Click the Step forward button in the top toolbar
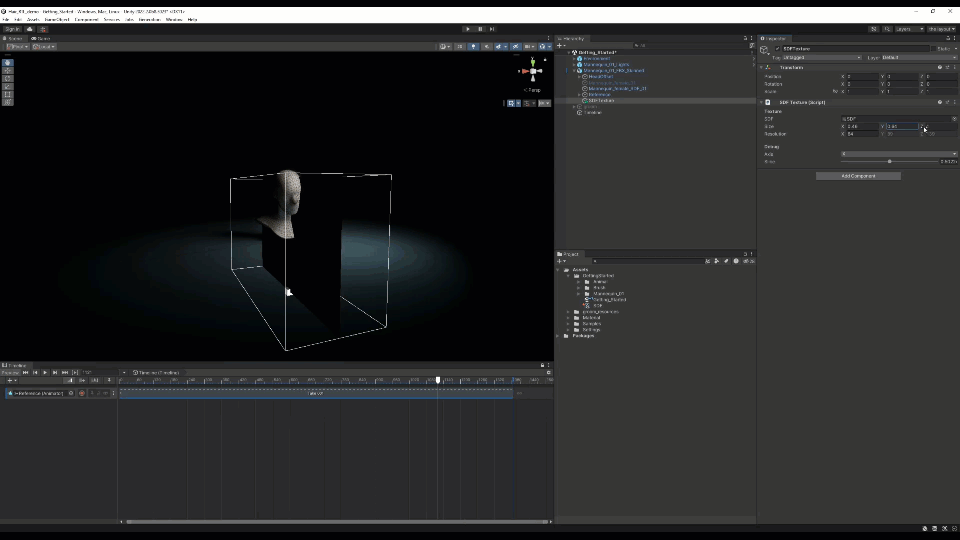This screenshot has height=540, width=960. pyautogui.click(x=492, y=29)
